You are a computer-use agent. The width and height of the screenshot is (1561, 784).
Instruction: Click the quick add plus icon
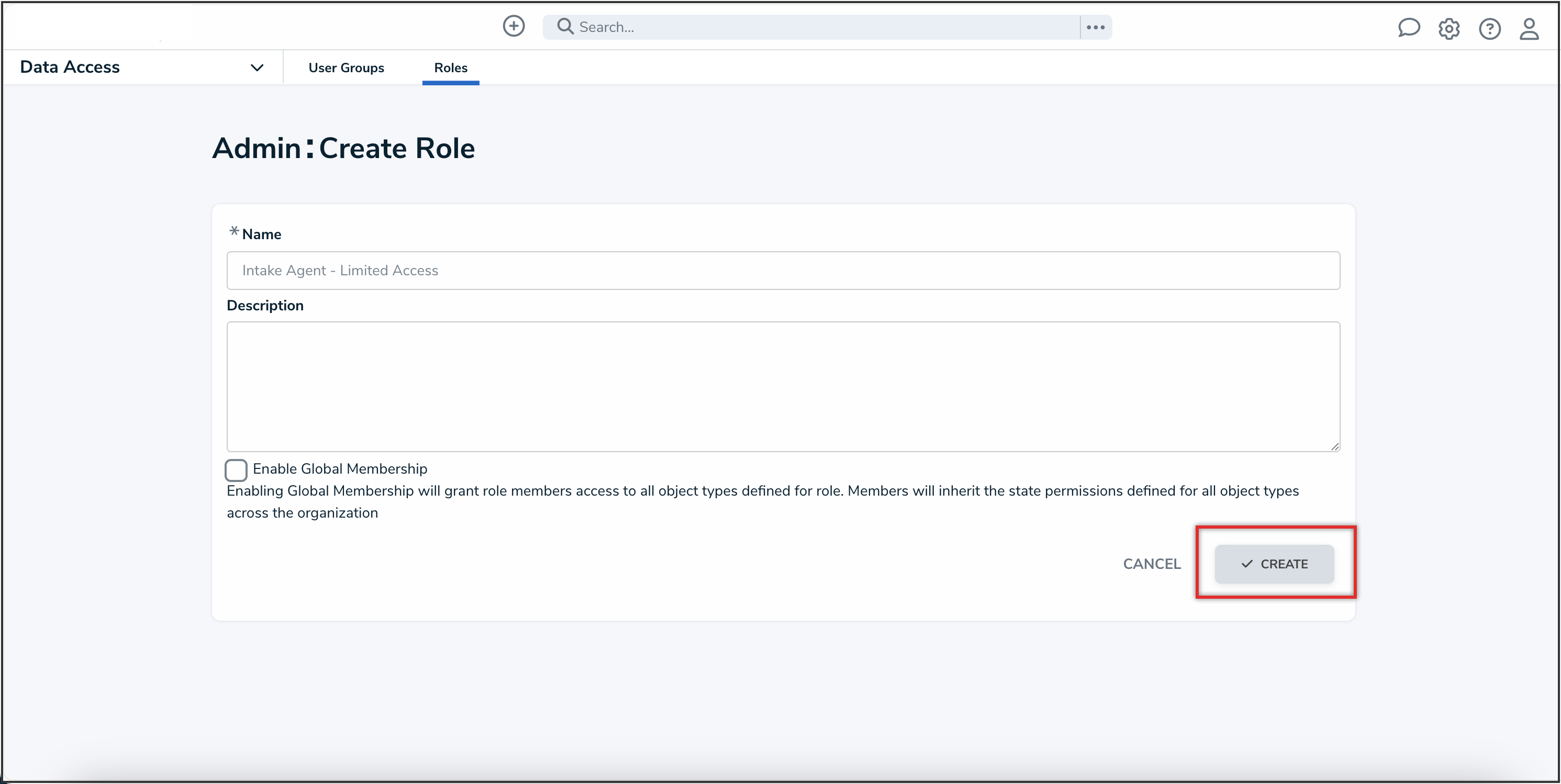coord(513,26)
